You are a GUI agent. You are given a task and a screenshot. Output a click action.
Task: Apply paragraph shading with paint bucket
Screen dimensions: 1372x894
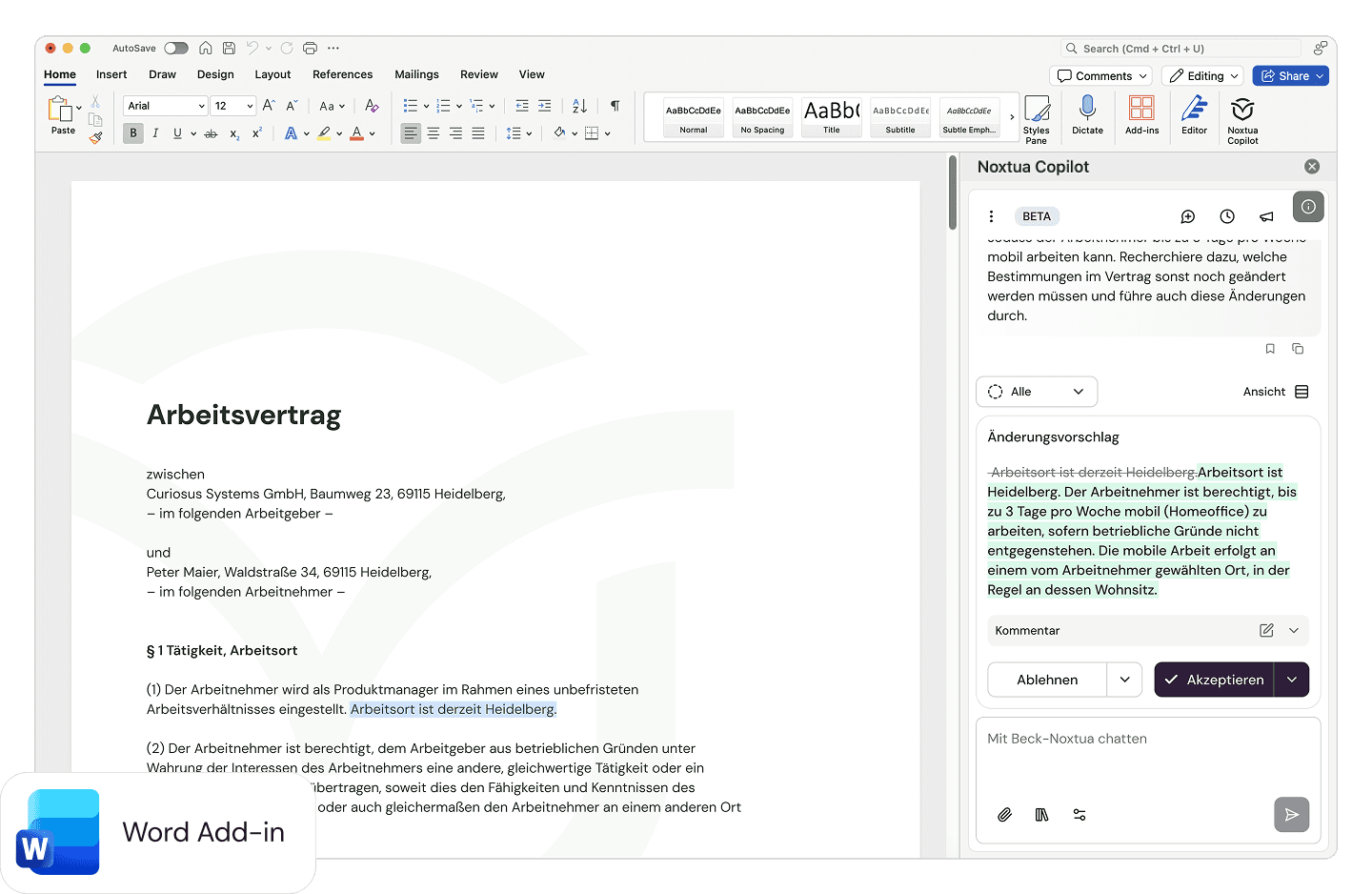point(559,133)
